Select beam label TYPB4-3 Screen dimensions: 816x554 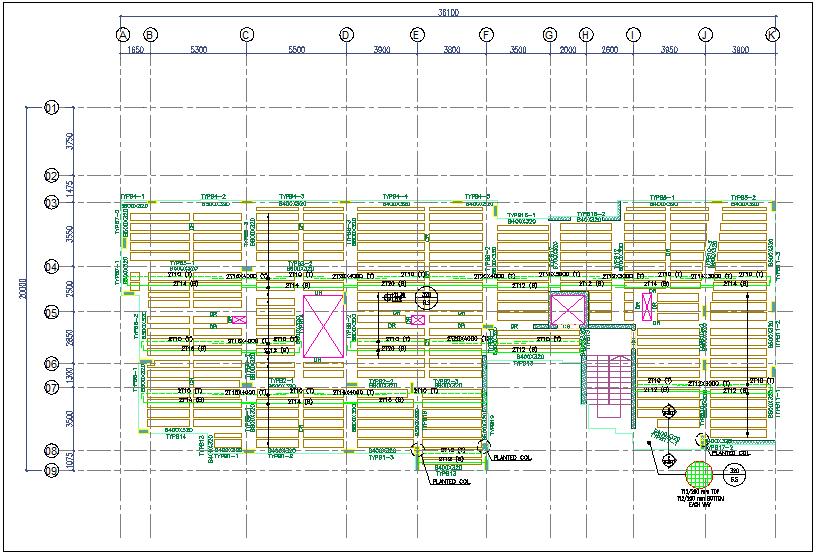291,197
